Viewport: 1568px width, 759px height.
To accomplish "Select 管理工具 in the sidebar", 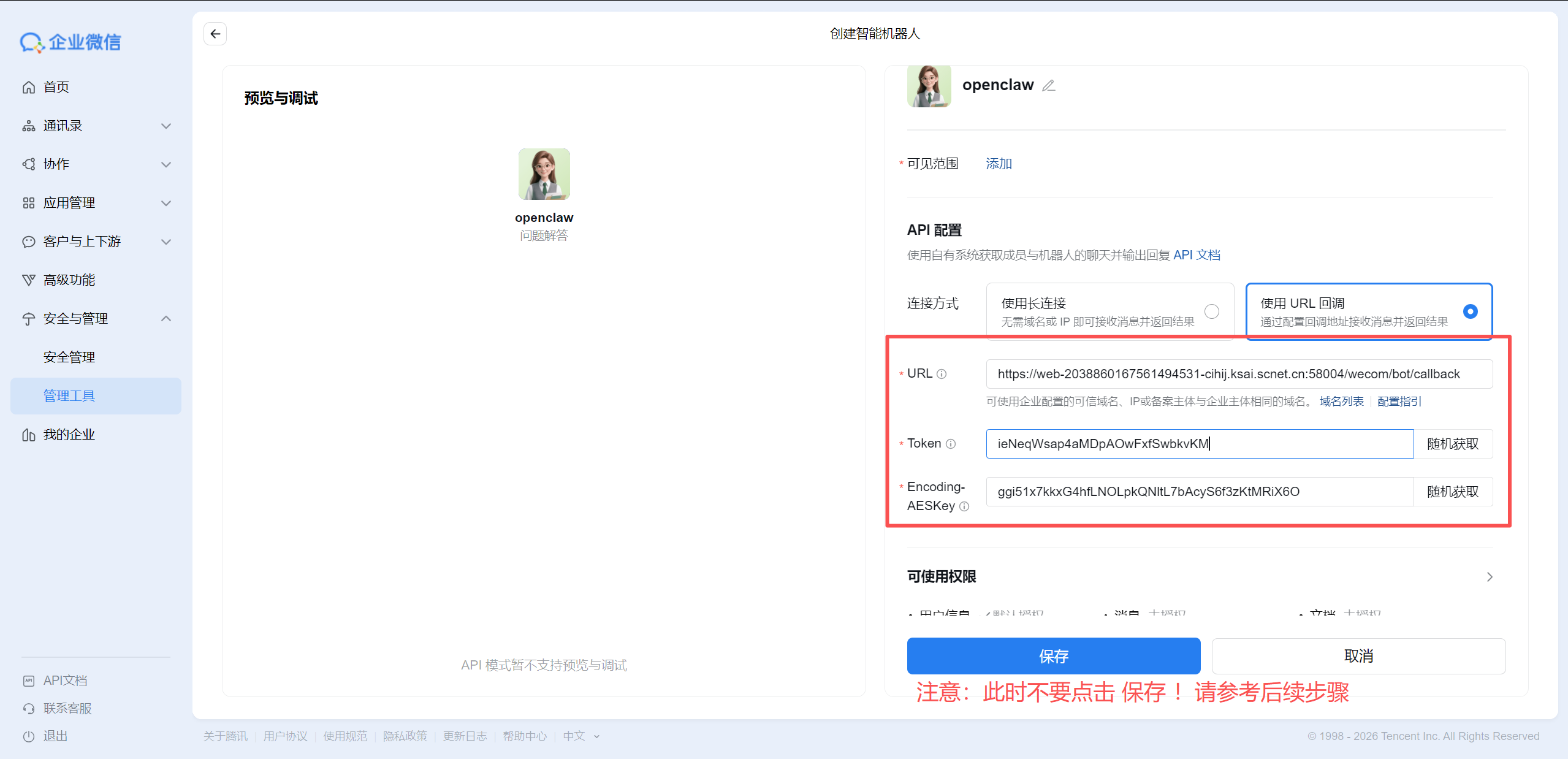I will tap(69, 395).
